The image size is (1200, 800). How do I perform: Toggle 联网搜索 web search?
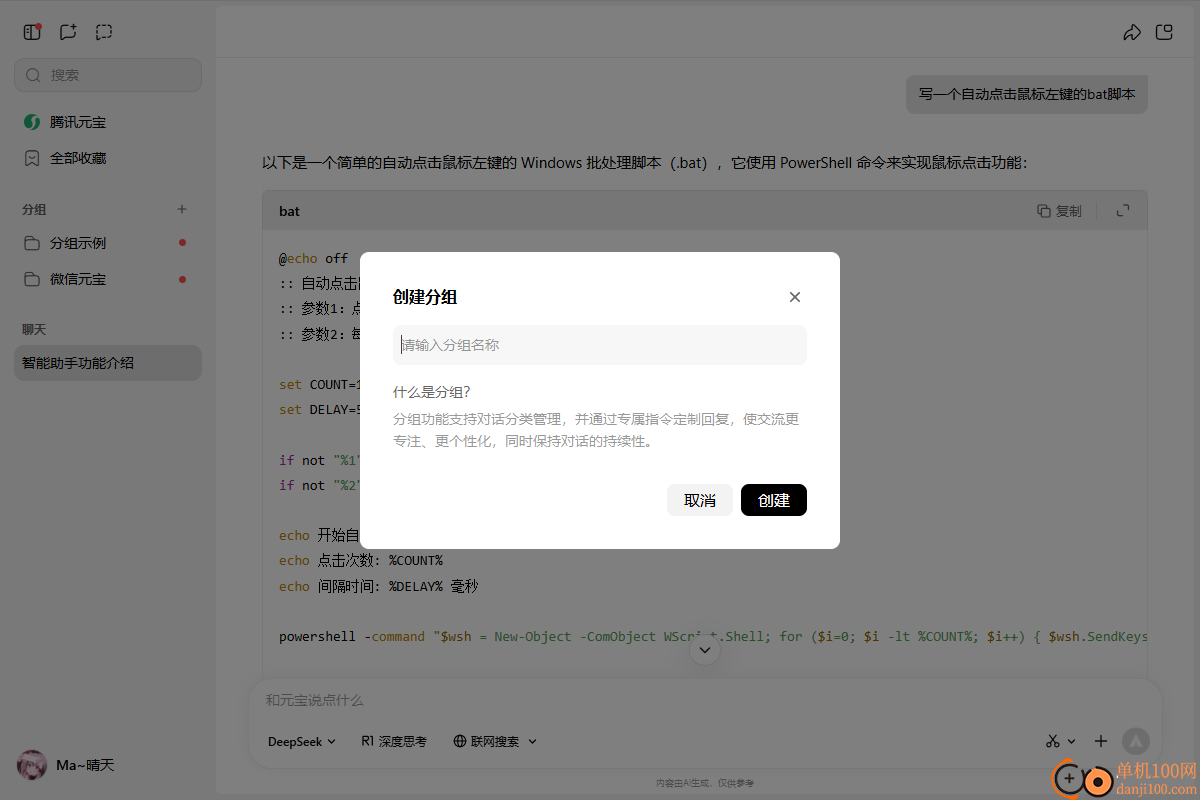(487, 742)
